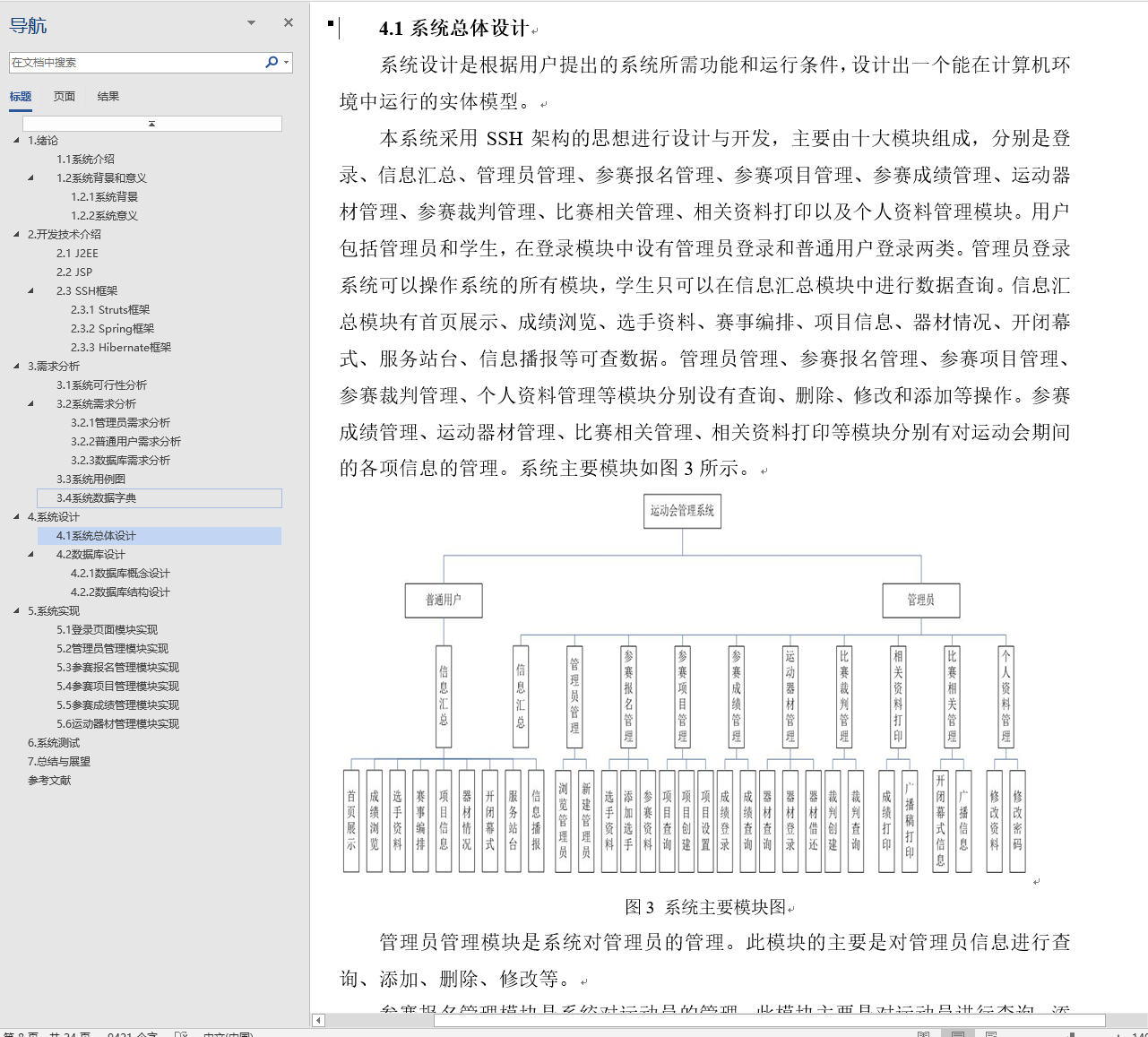
Task: Select heading 3.4系统数据字典 in navigation
Action: [99, 497]
